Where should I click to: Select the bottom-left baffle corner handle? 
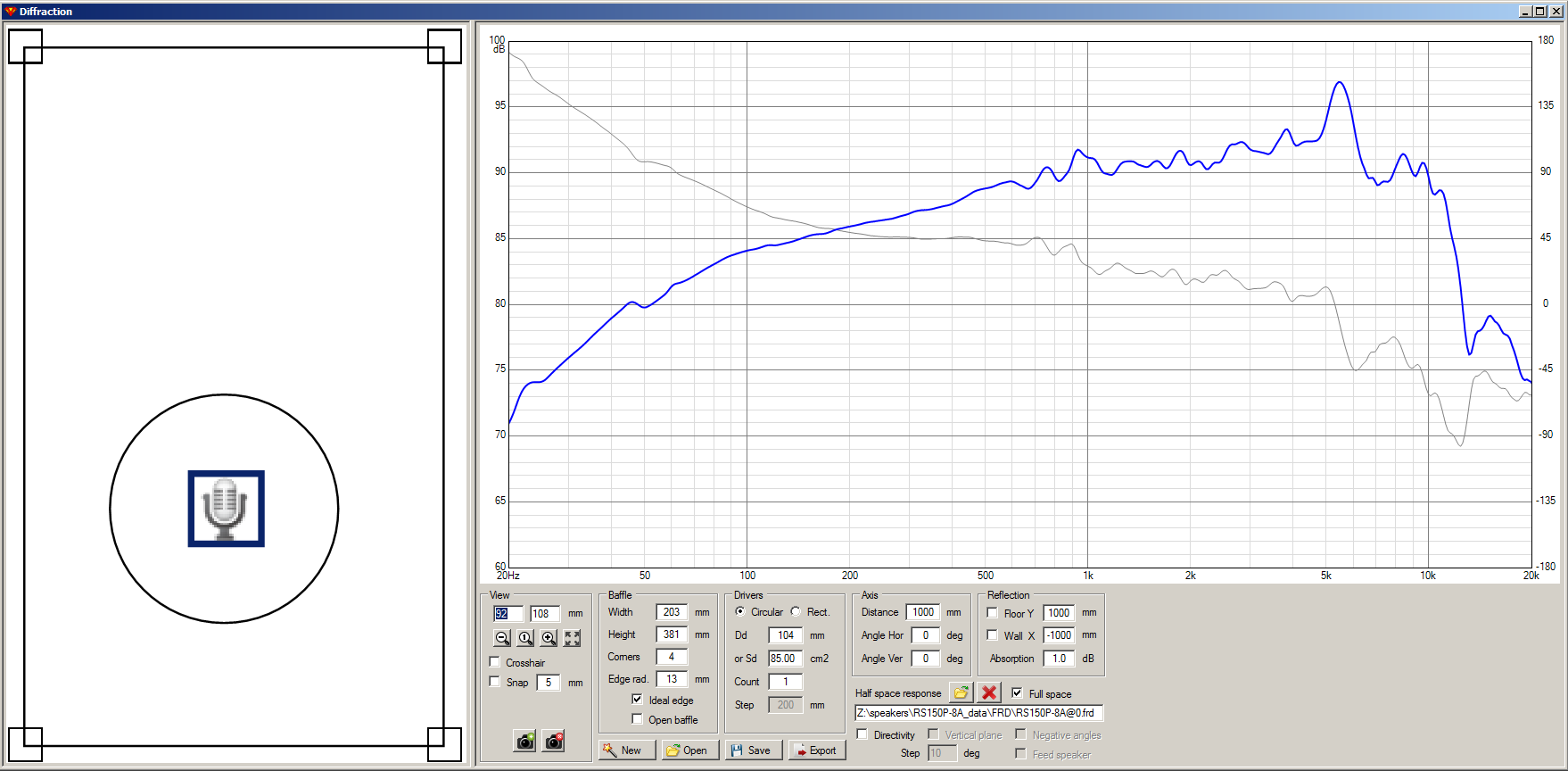(25, 744)
